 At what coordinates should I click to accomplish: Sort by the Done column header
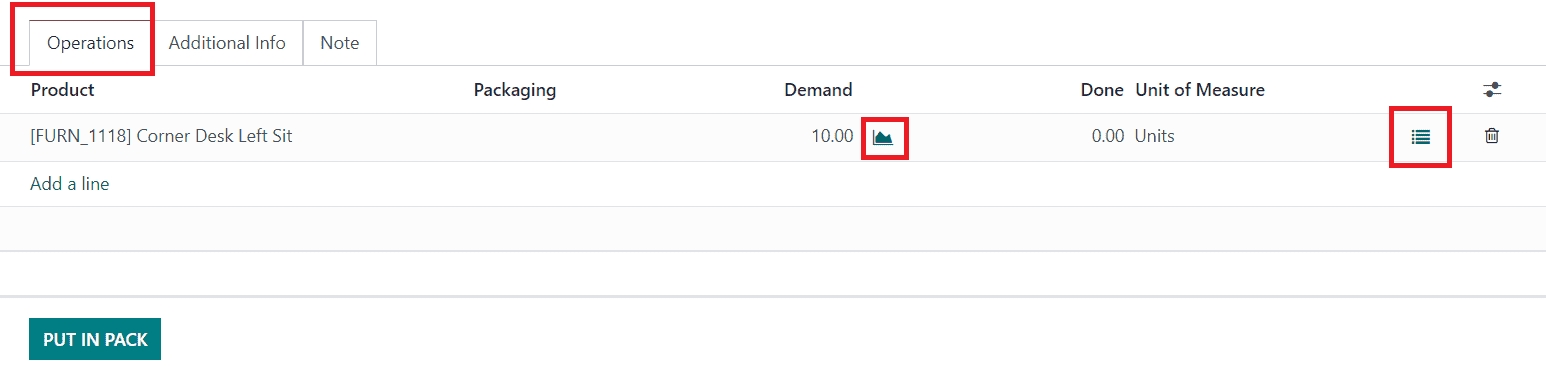pos(1102,90)
